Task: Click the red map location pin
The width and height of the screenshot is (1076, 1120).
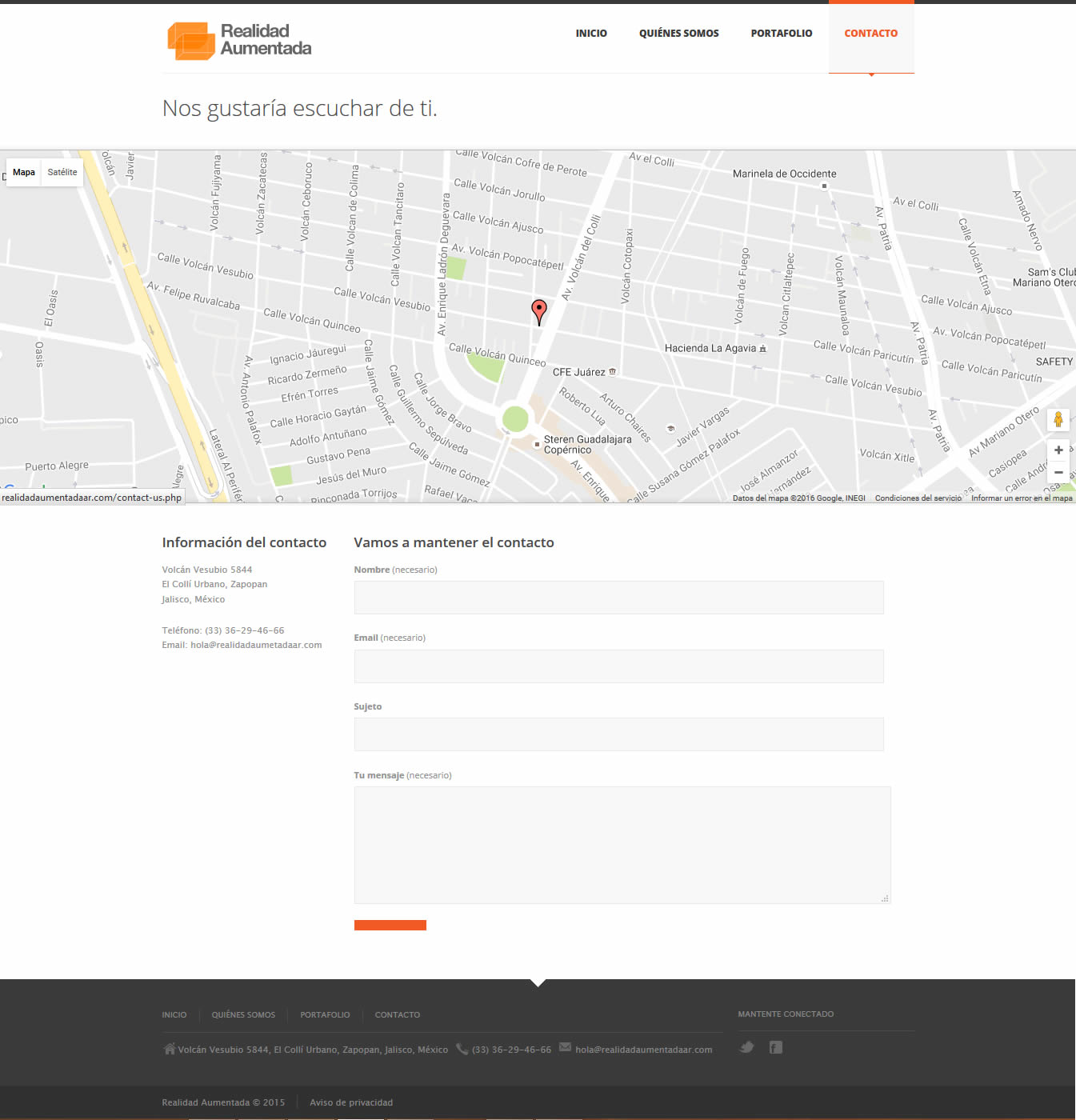Action: (539, 310)
